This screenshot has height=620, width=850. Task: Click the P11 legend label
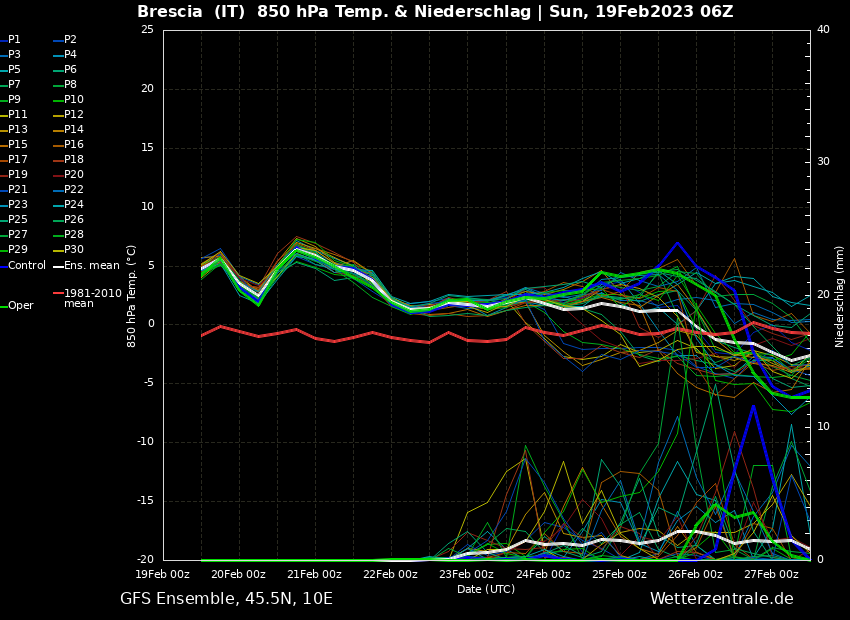tap(17, 114)
